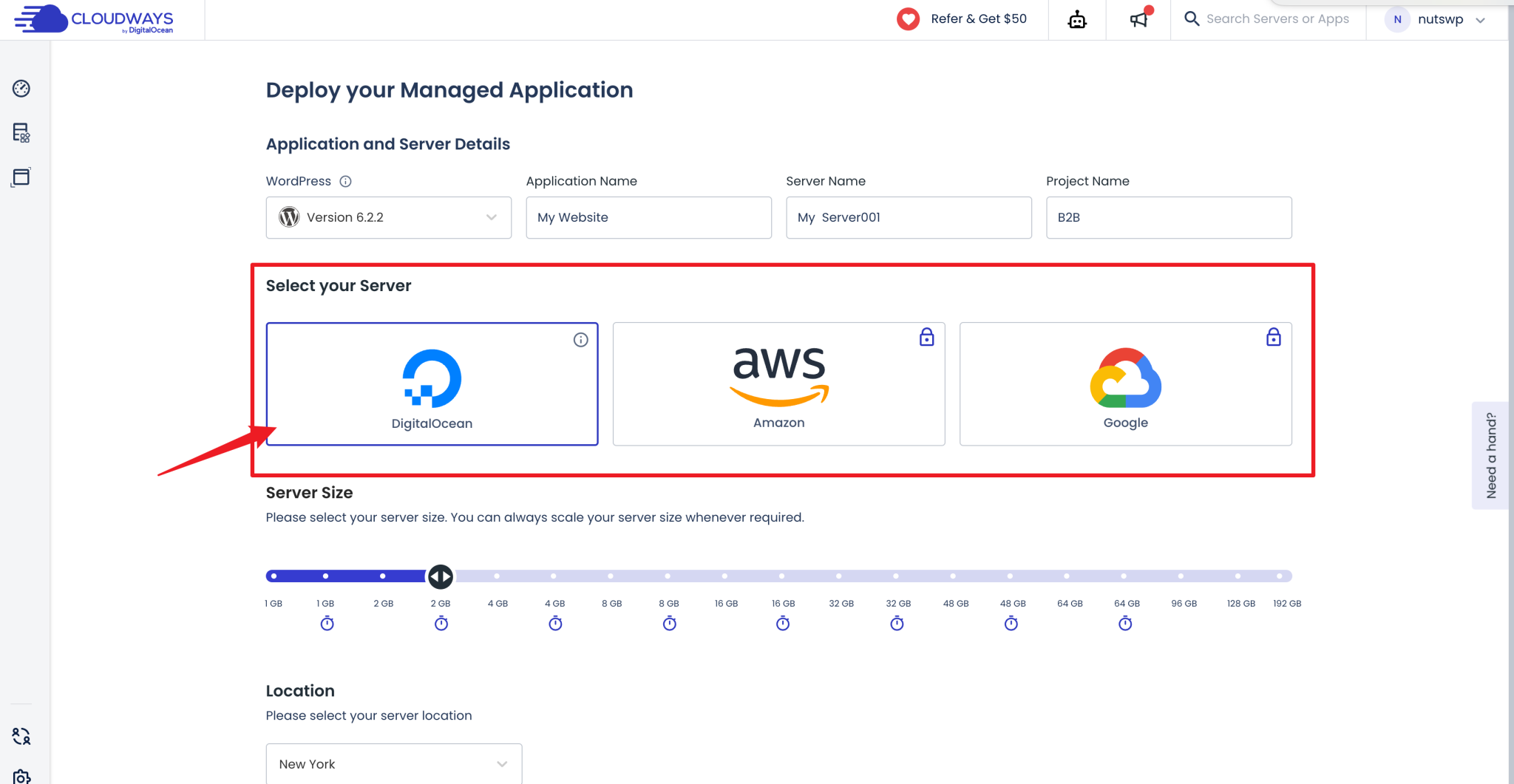
Task: Select the Google Cloud provider card
Action: point(1124,384)
